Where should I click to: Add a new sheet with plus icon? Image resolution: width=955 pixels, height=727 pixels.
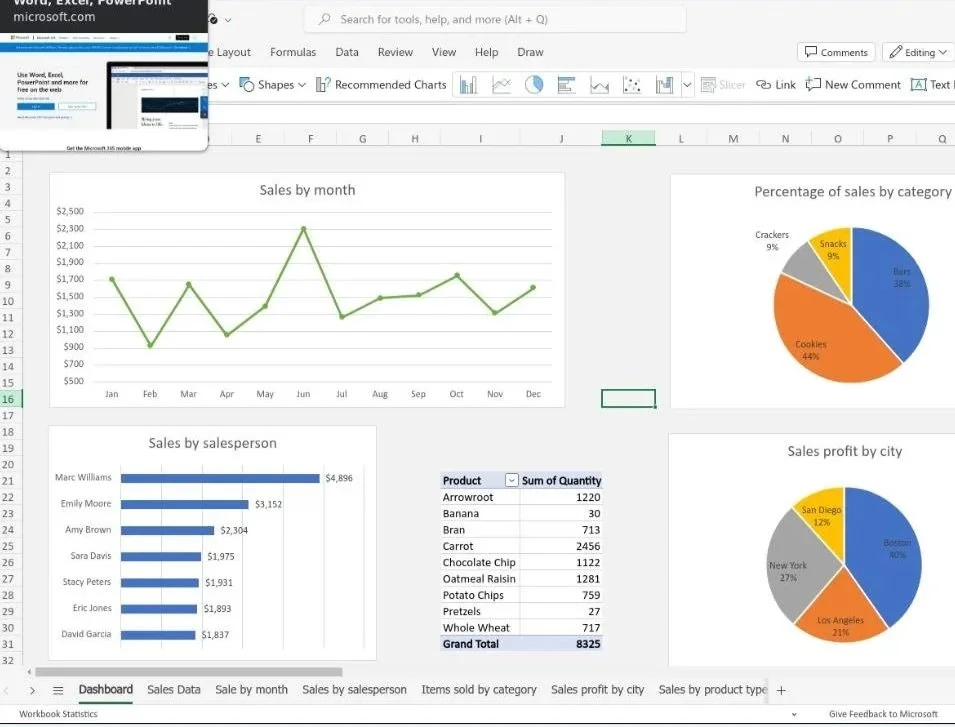pos(781,690)
